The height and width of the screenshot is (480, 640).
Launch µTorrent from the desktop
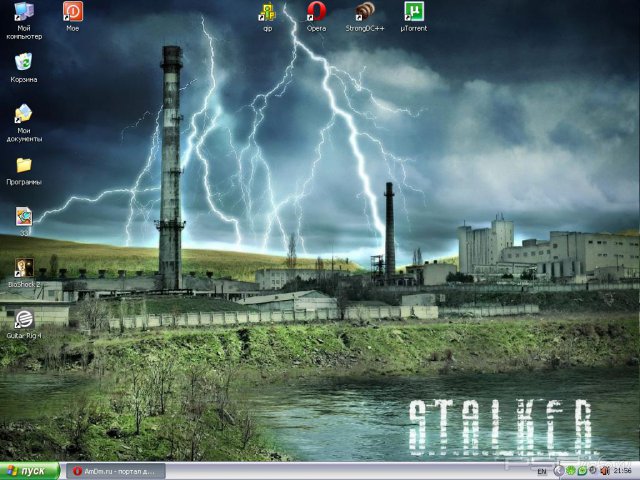click(413, 13)
